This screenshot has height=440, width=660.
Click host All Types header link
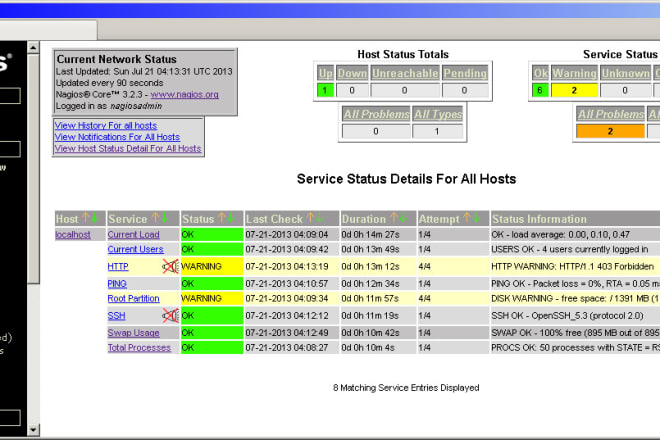click(x=438, y=114)
